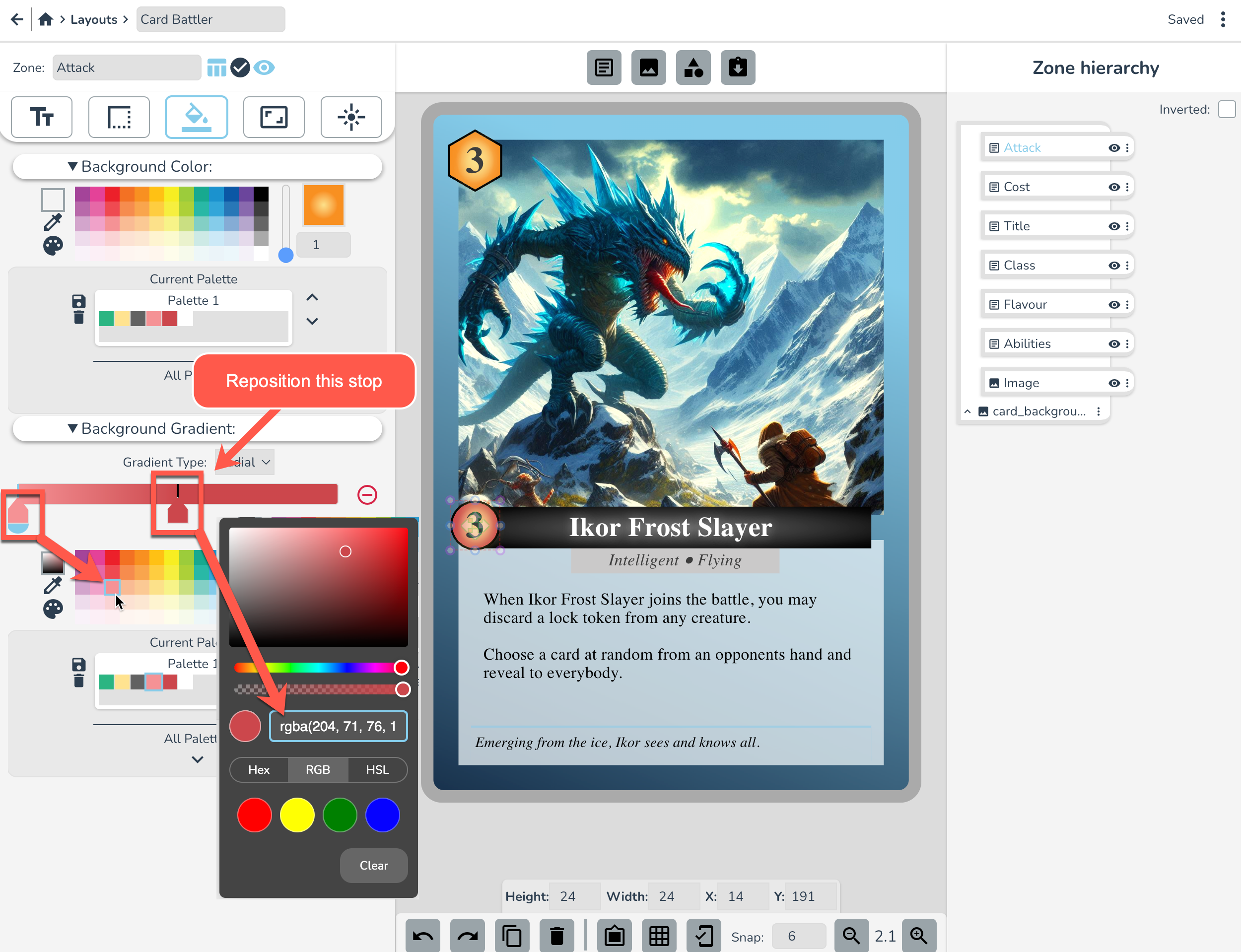Select the fill color tab icon
The image size is (1243, 952).
tap(196, 117)
